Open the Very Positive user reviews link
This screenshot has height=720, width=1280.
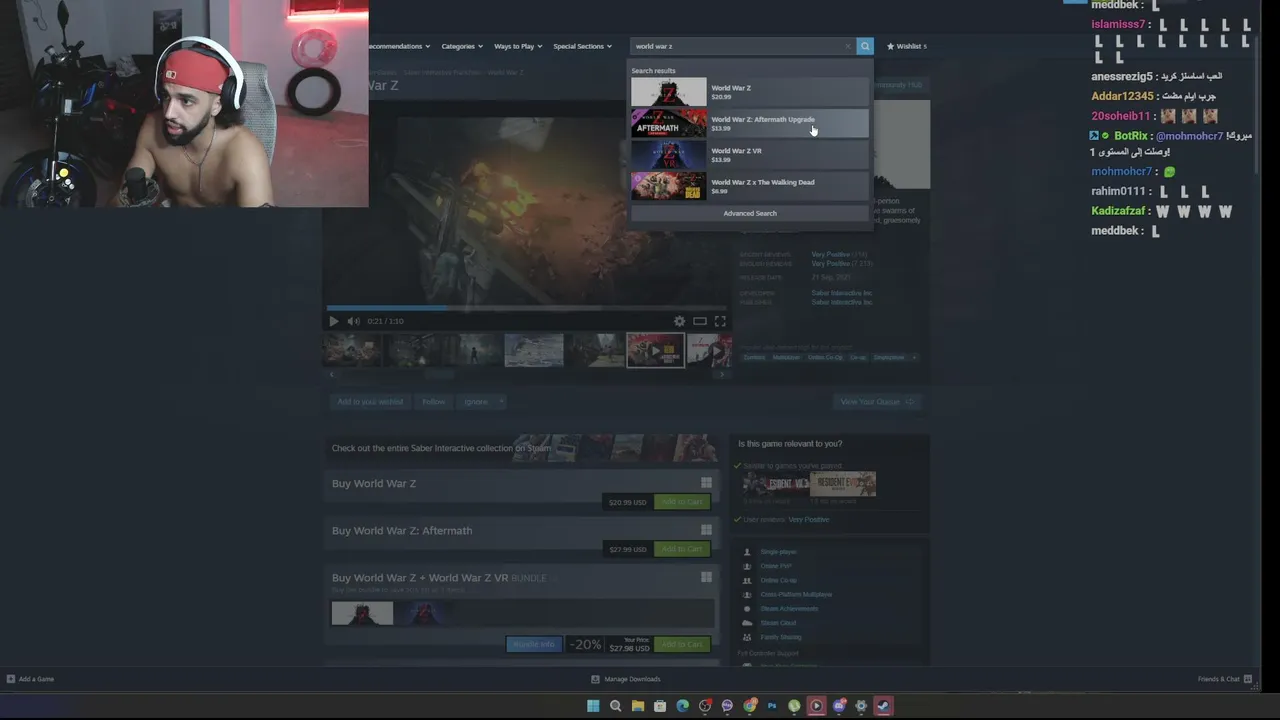(x=809, y=520)
